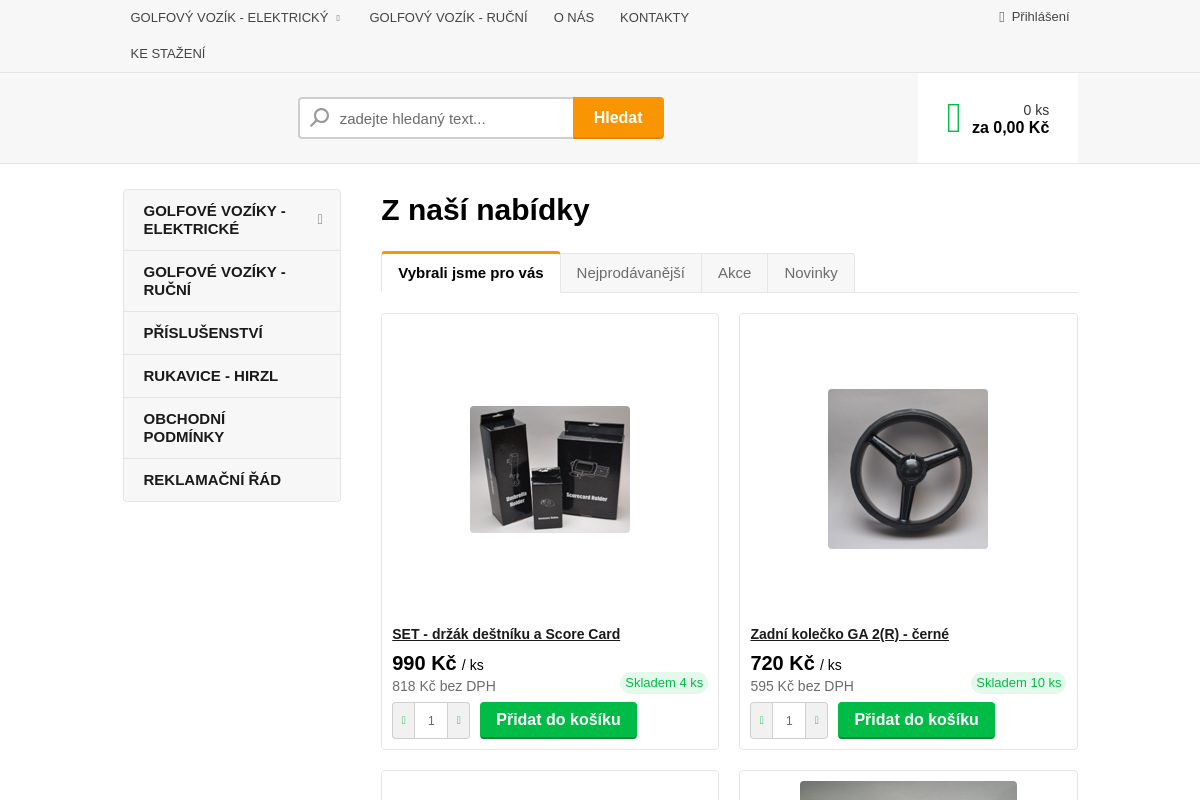The width and height of the screenshot is (1200, 800).
Task: Select the Novinky tab
Action: [810, 273]
